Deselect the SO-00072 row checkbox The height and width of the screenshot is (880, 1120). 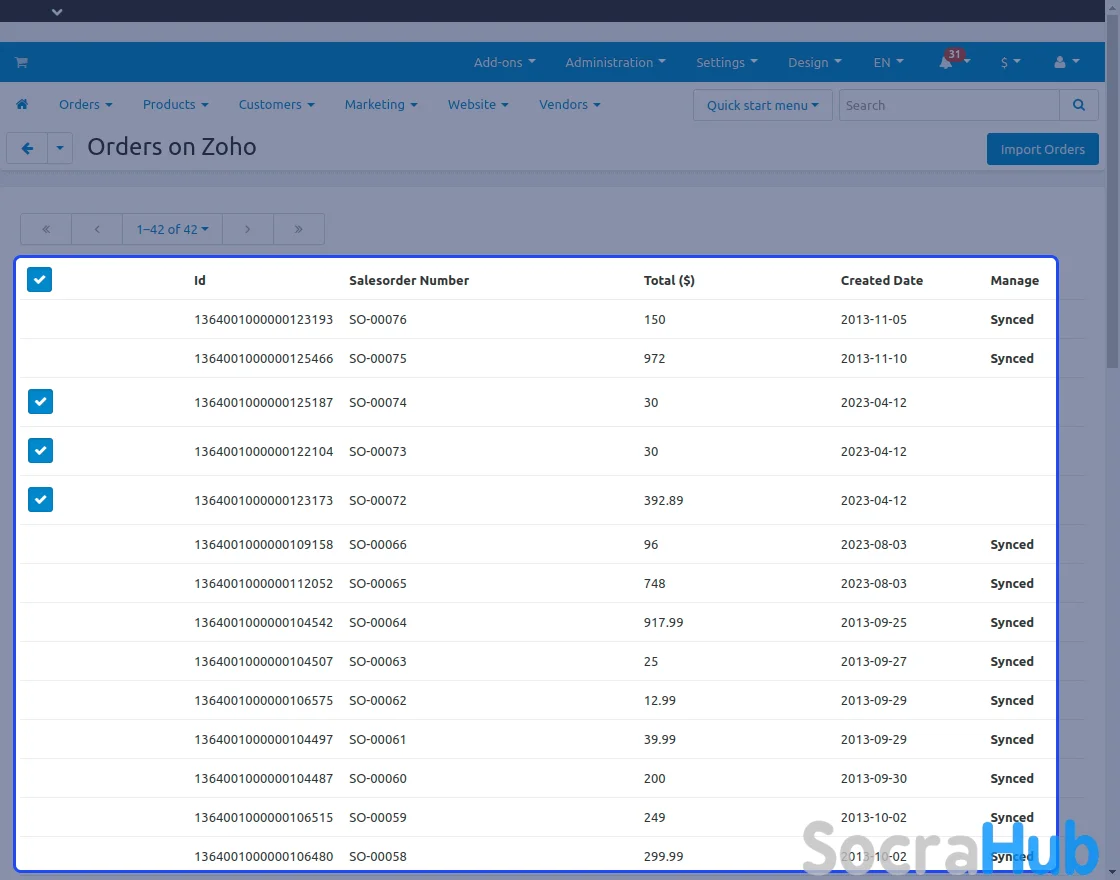[40, 499]
